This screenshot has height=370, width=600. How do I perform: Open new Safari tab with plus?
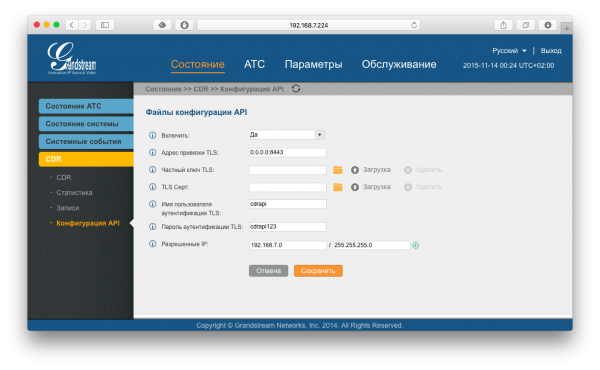pyautogui.click(x=567, y=28)
